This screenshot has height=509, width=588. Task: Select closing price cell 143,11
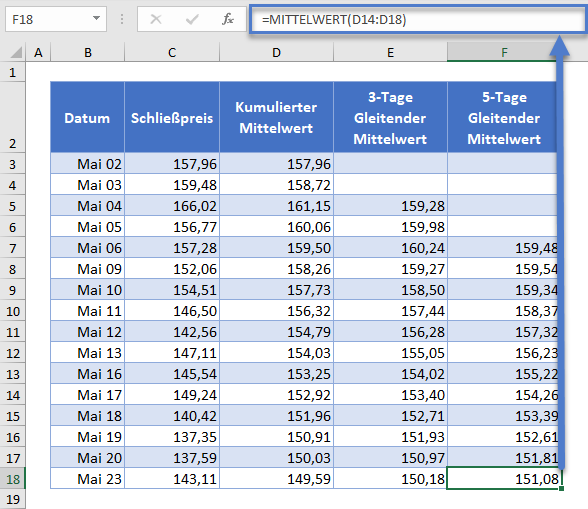coord(172,479)
